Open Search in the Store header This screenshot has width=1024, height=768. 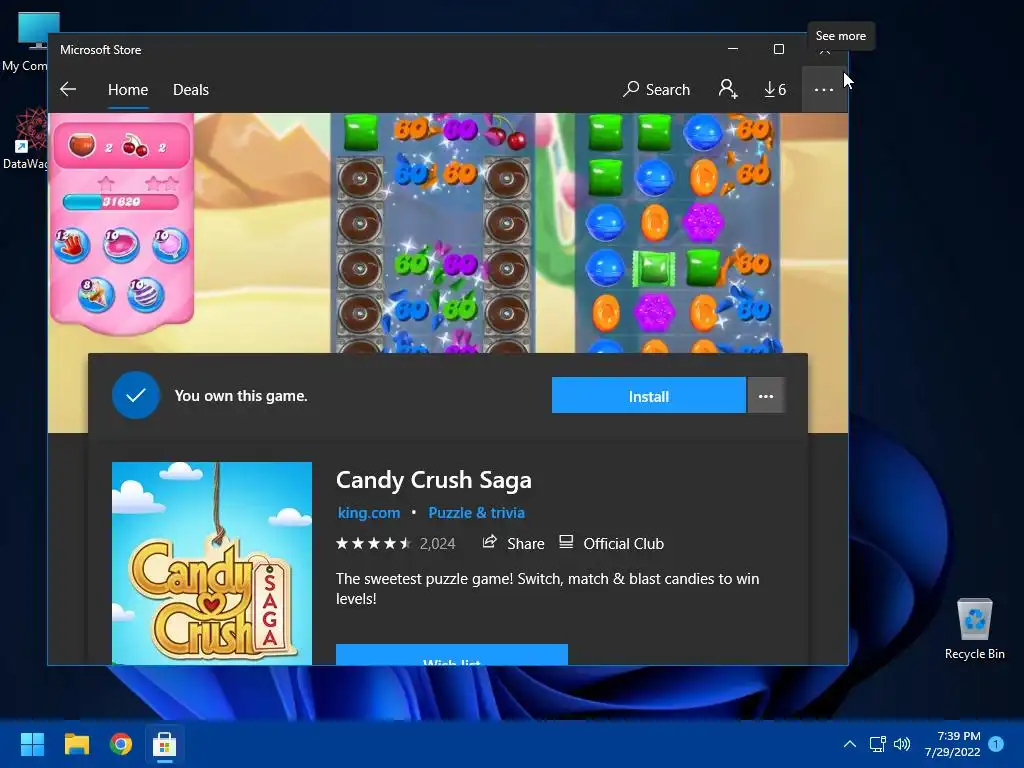point(656,89)
